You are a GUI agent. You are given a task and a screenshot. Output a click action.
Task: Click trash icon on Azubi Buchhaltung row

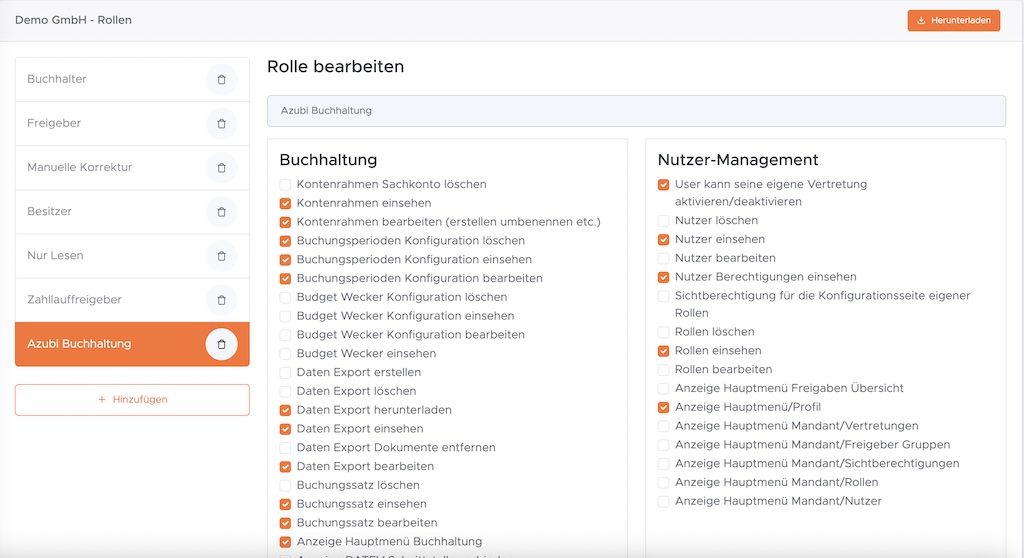coord(221,344)
